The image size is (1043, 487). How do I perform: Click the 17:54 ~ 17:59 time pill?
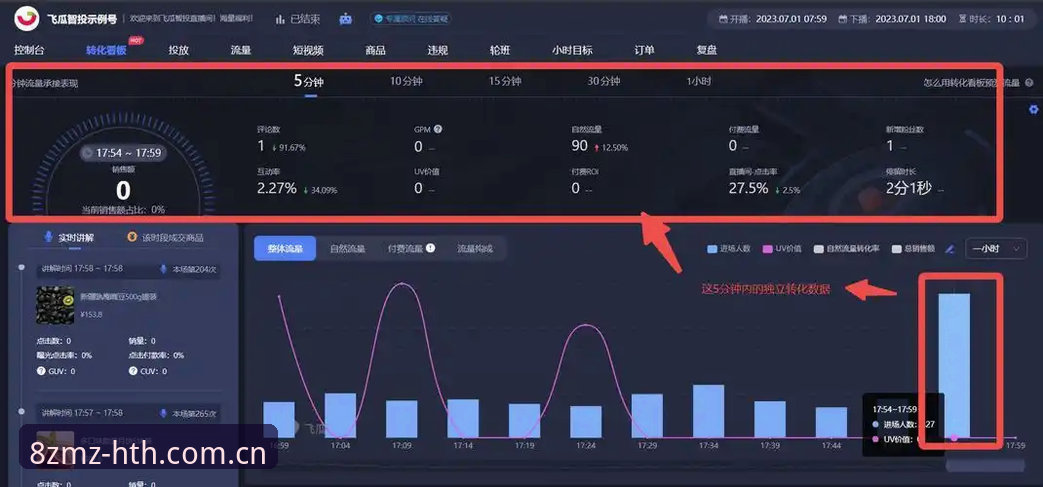(x=123, y=152)
